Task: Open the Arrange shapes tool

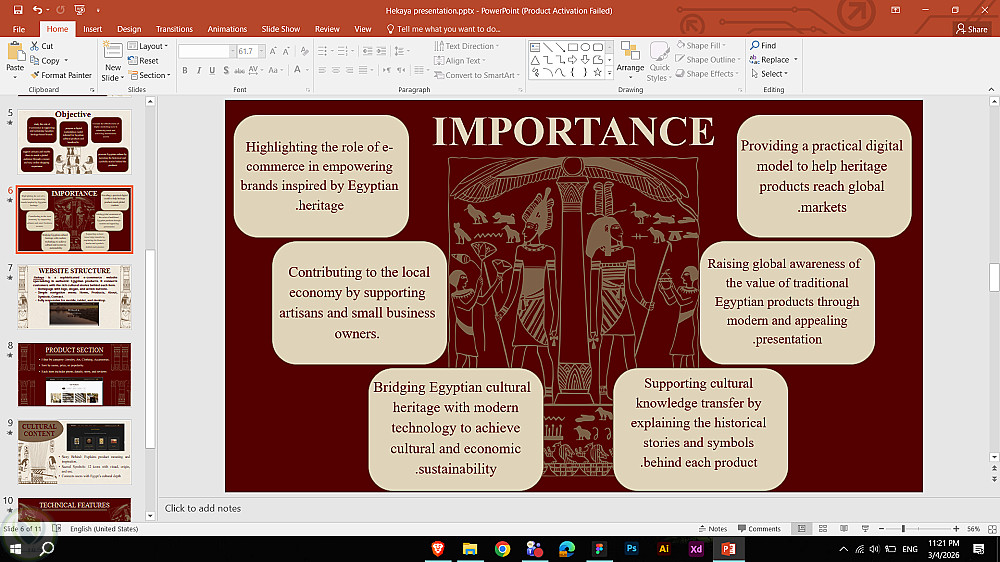Action: [x=630, y=58]
